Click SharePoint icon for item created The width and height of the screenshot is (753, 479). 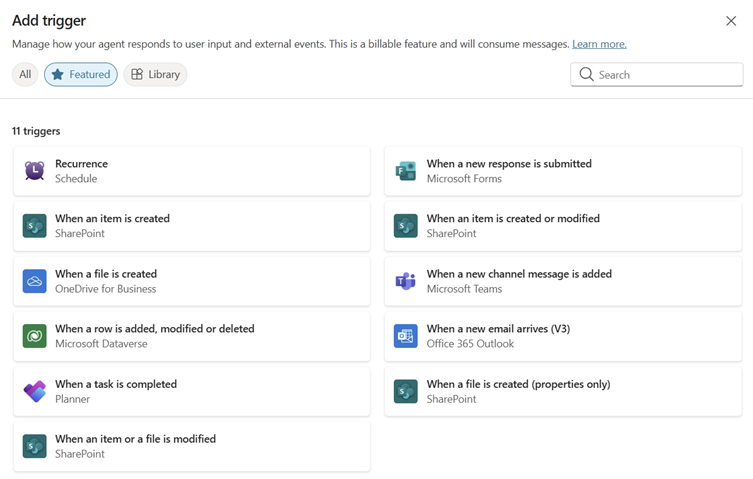pyautogui.click(x=35, y=226)
